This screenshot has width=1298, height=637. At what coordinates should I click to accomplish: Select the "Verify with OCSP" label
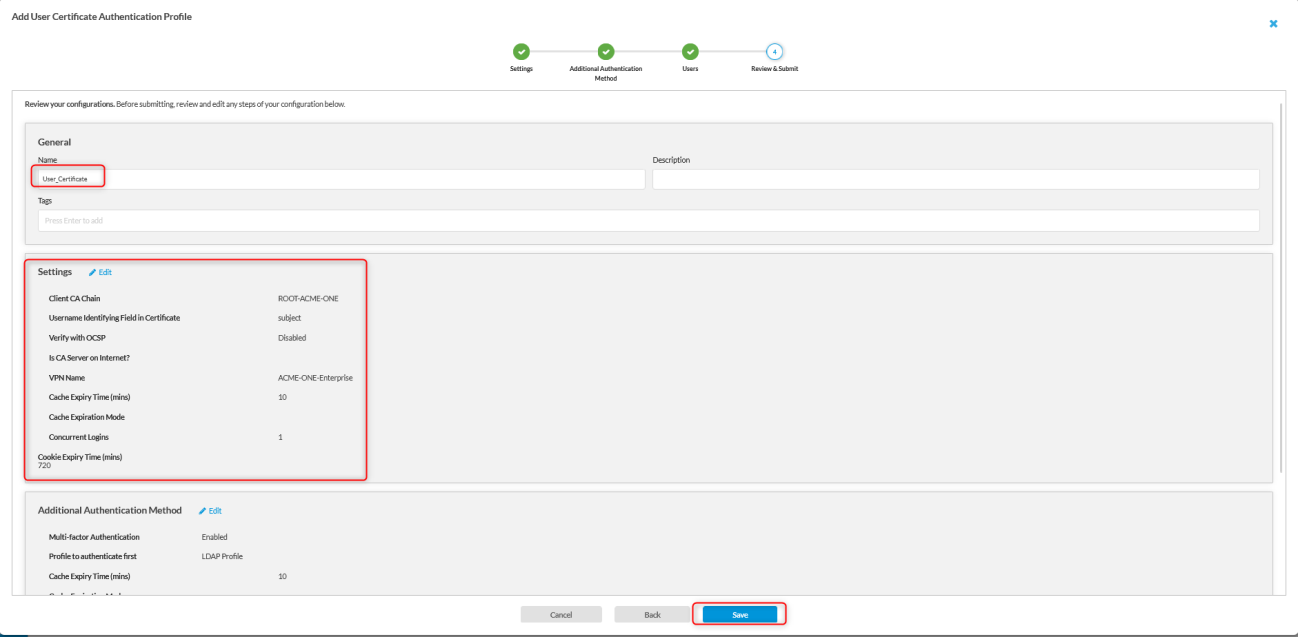tap(77, 338)
